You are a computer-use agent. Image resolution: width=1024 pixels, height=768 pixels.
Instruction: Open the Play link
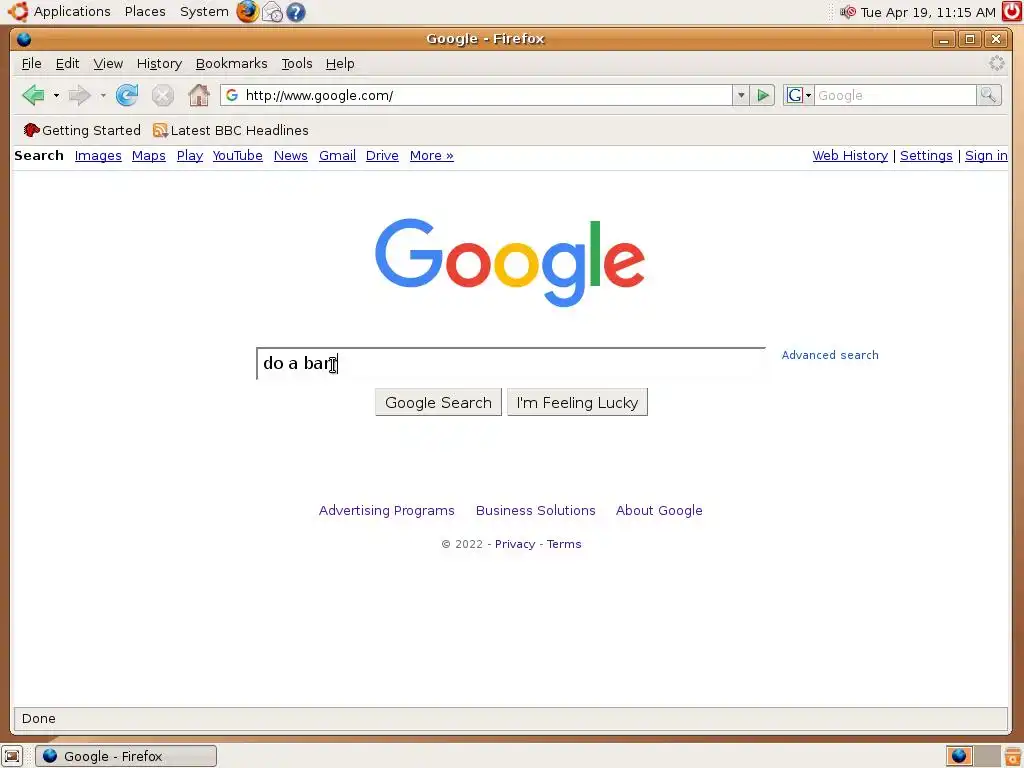(189, 155)
